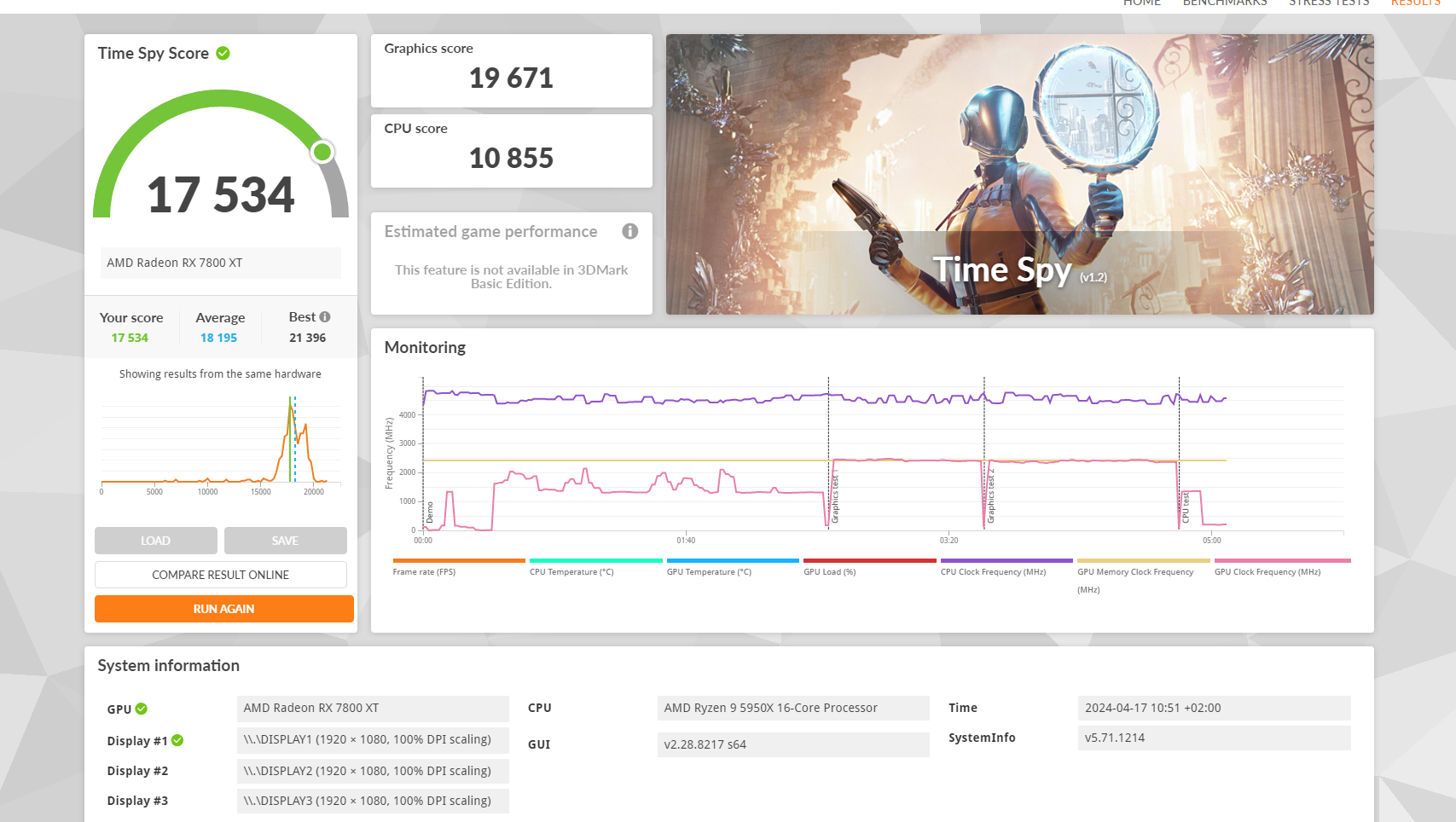Click the green score gauge knob
This screenshot has width=1456, height=822.
(x=322, y=152)
